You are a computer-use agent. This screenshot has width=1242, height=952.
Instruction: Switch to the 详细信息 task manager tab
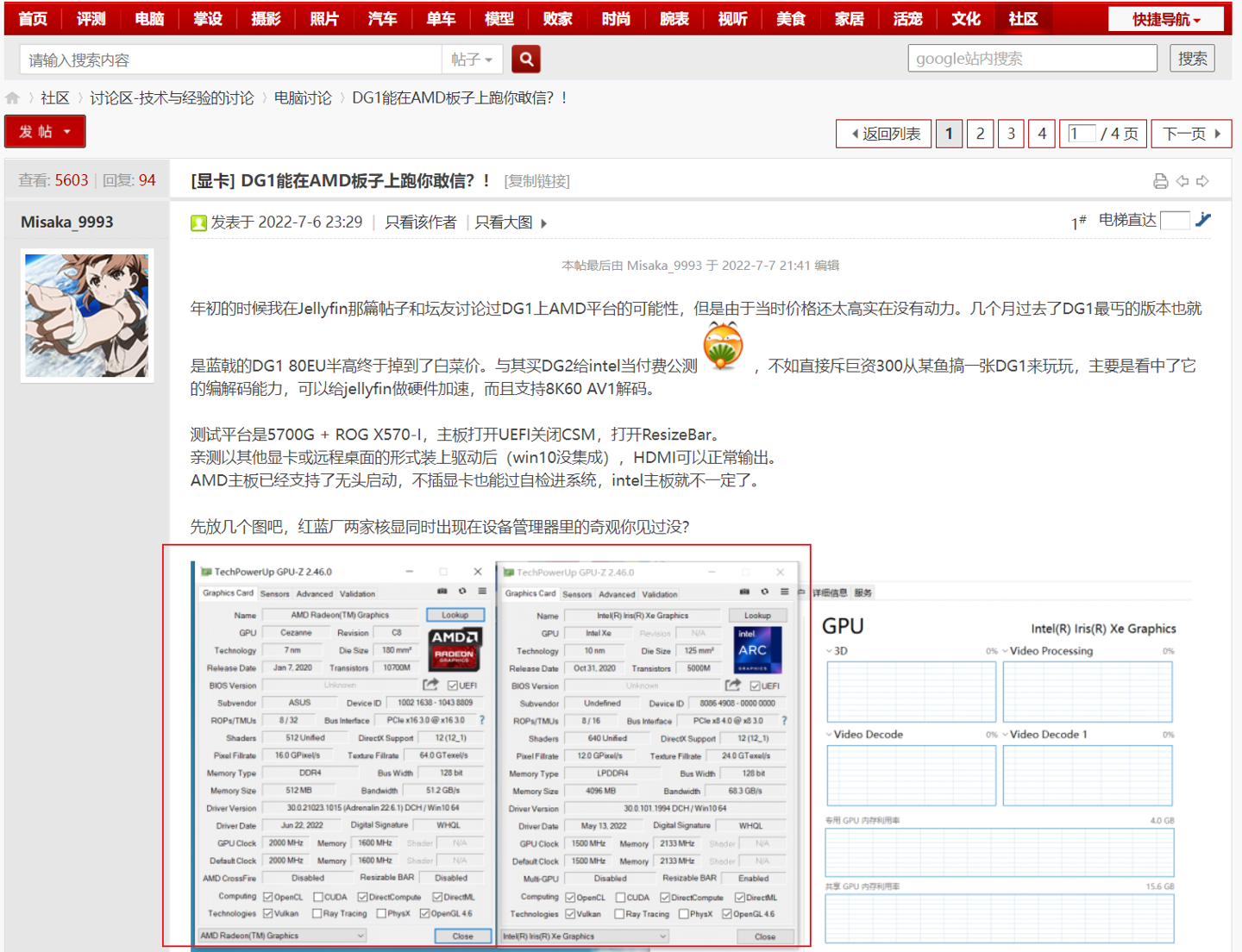830,593
